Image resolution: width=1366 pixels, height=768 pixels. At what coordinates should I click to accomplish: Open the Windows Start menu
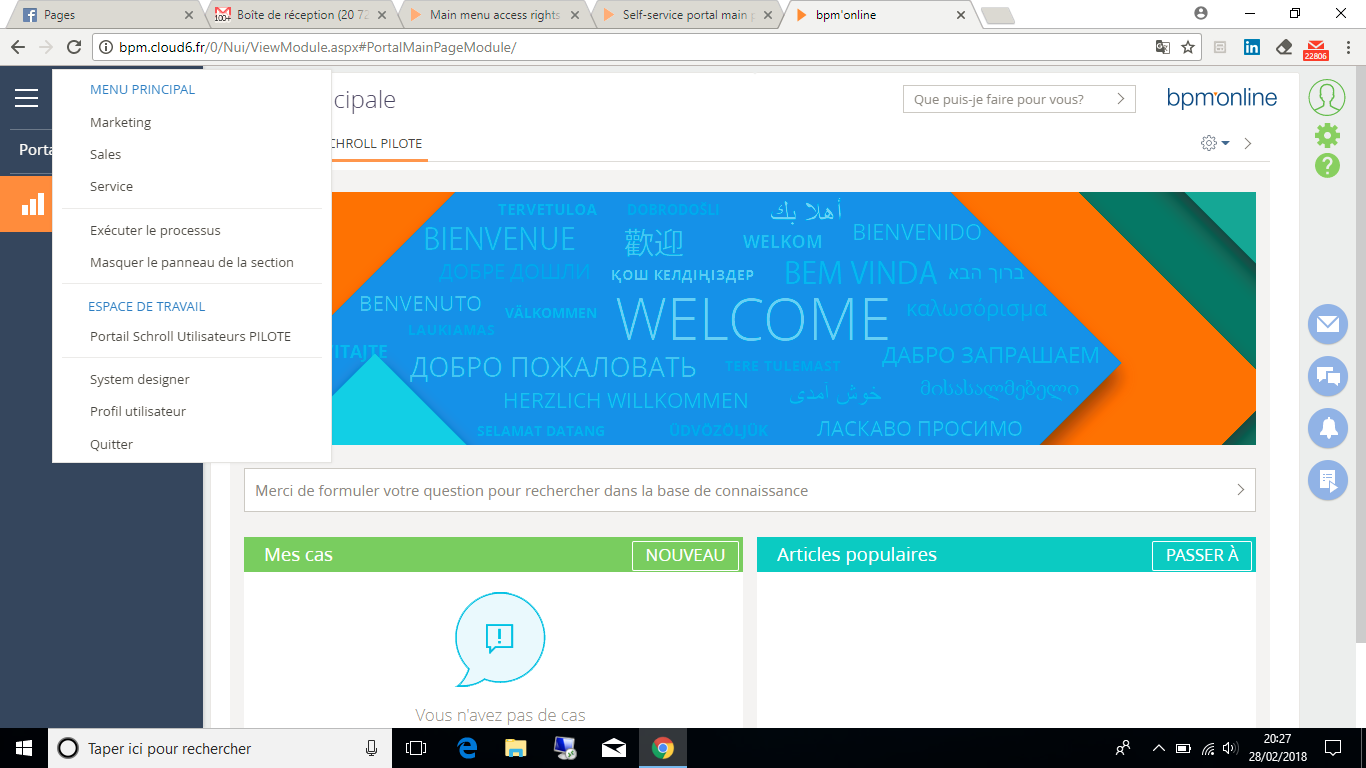24,748
